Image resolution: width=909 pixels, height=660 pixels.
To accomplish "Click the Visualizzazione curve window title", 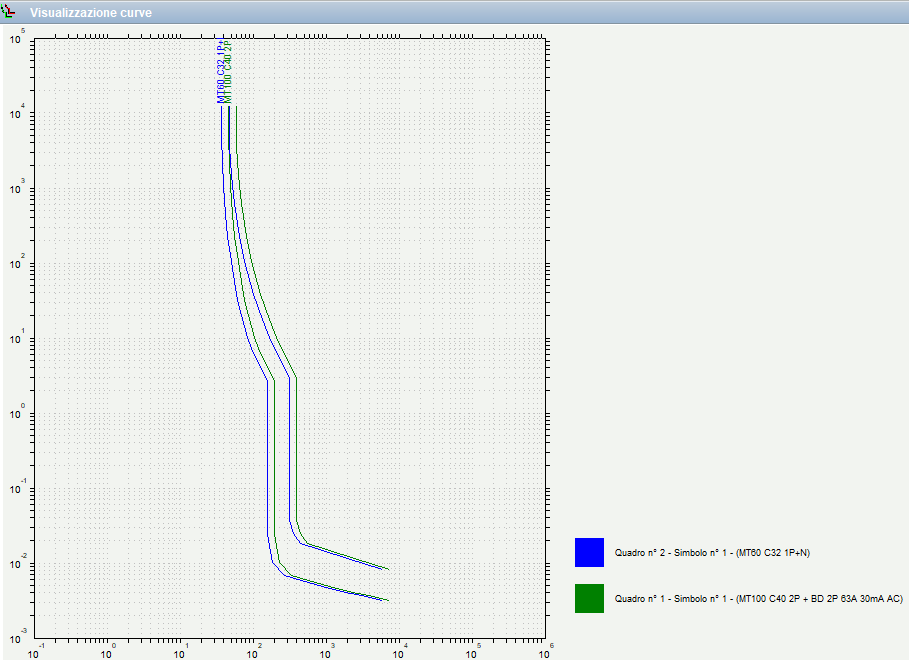I will click(91, 13).
